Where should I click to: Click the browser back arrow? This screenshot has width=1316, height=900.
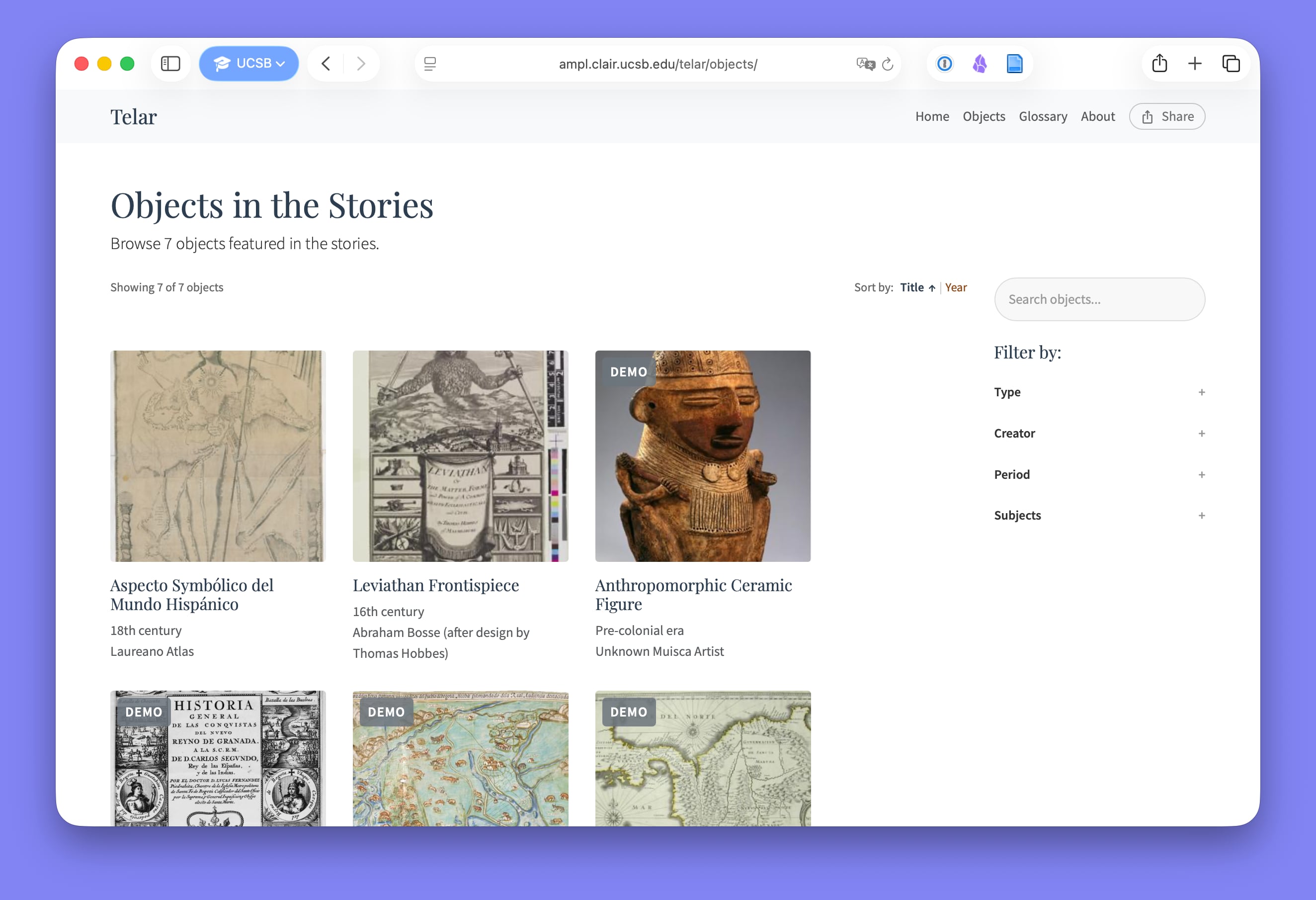tap(326, 64)
